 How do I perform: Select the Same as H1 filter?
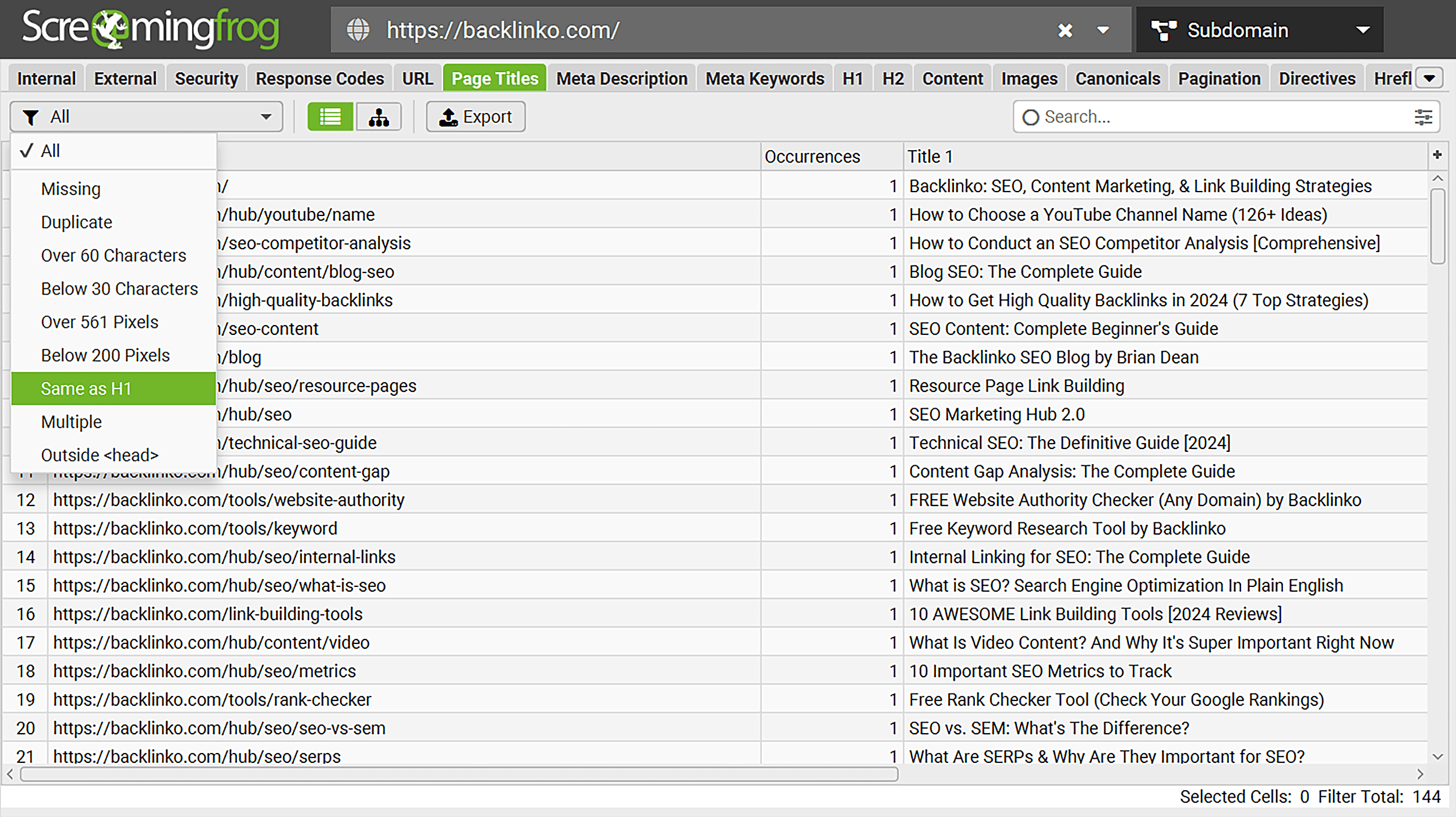pos(86,388)
